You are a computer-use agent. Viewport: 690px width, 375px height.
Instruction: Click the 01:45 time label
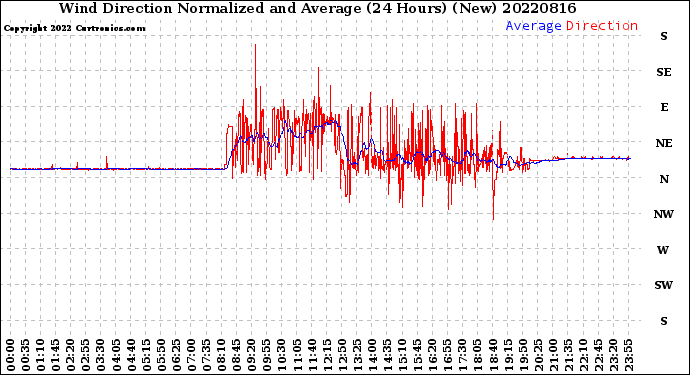click(56, 355)
